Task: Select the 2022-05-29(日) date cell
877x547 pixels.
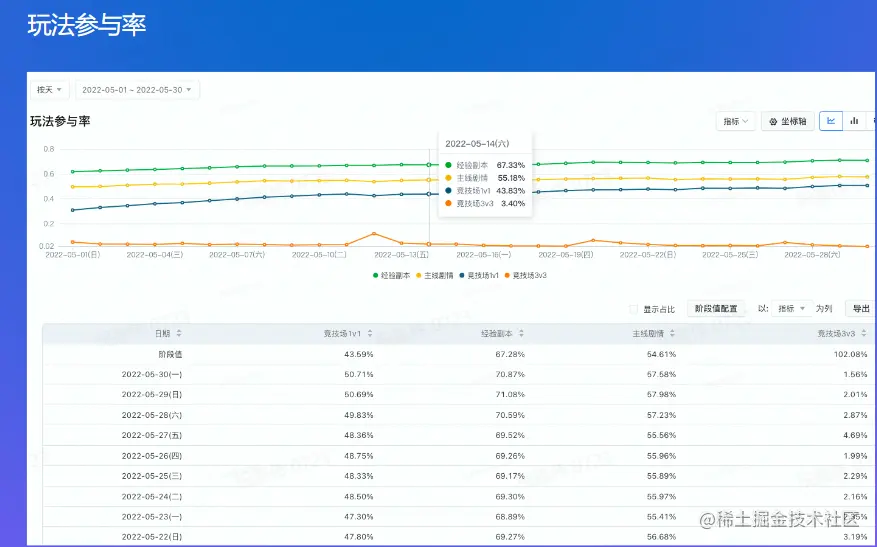Action: (152, 394)
